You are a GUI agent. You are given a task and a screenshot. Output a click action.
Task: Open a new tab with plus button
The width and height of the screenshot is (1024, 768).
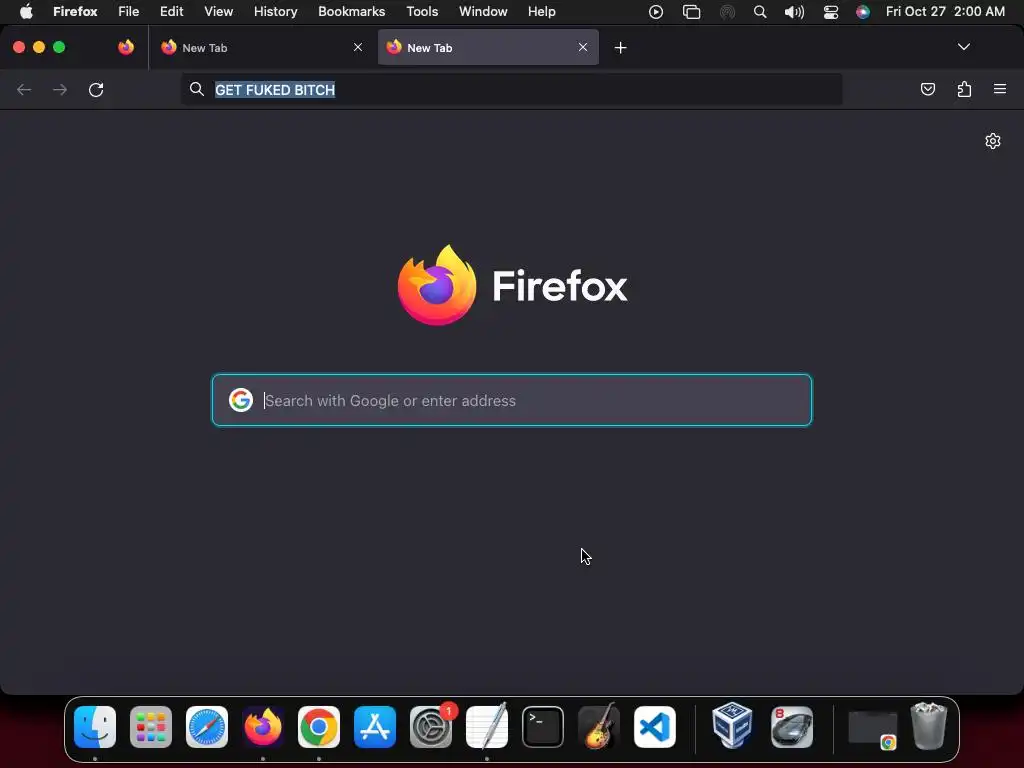tap(620, 48)
